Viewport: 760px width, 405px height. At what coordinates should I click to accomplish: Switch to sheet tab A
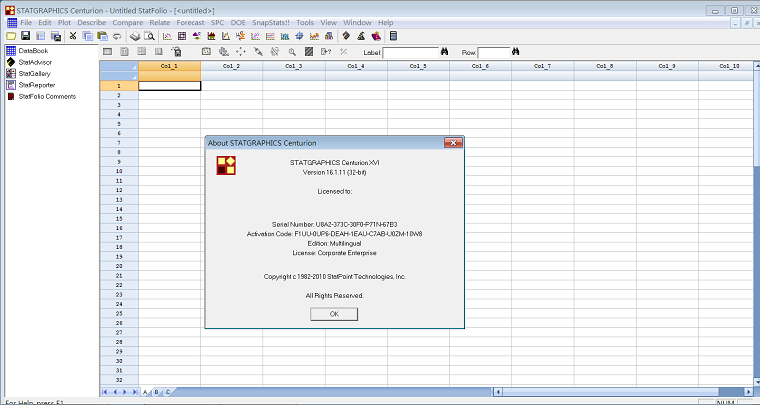(145, 392)
